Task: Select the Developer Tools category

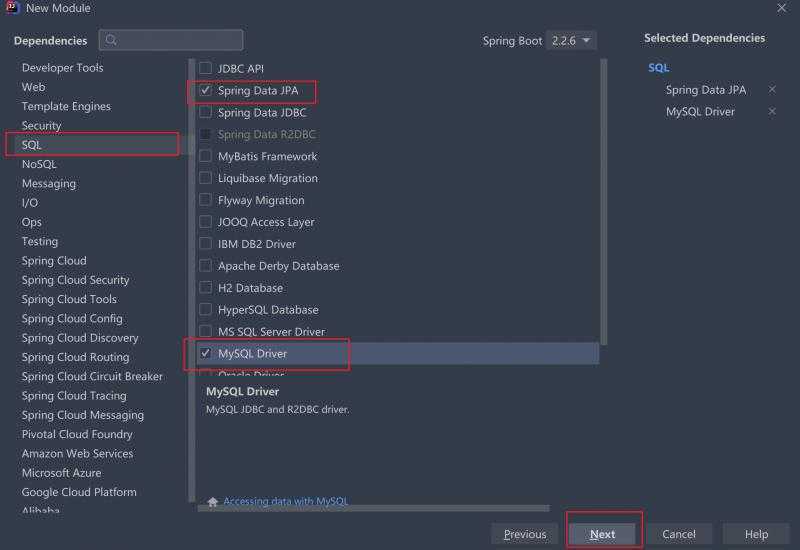Action: coord(63,68)
